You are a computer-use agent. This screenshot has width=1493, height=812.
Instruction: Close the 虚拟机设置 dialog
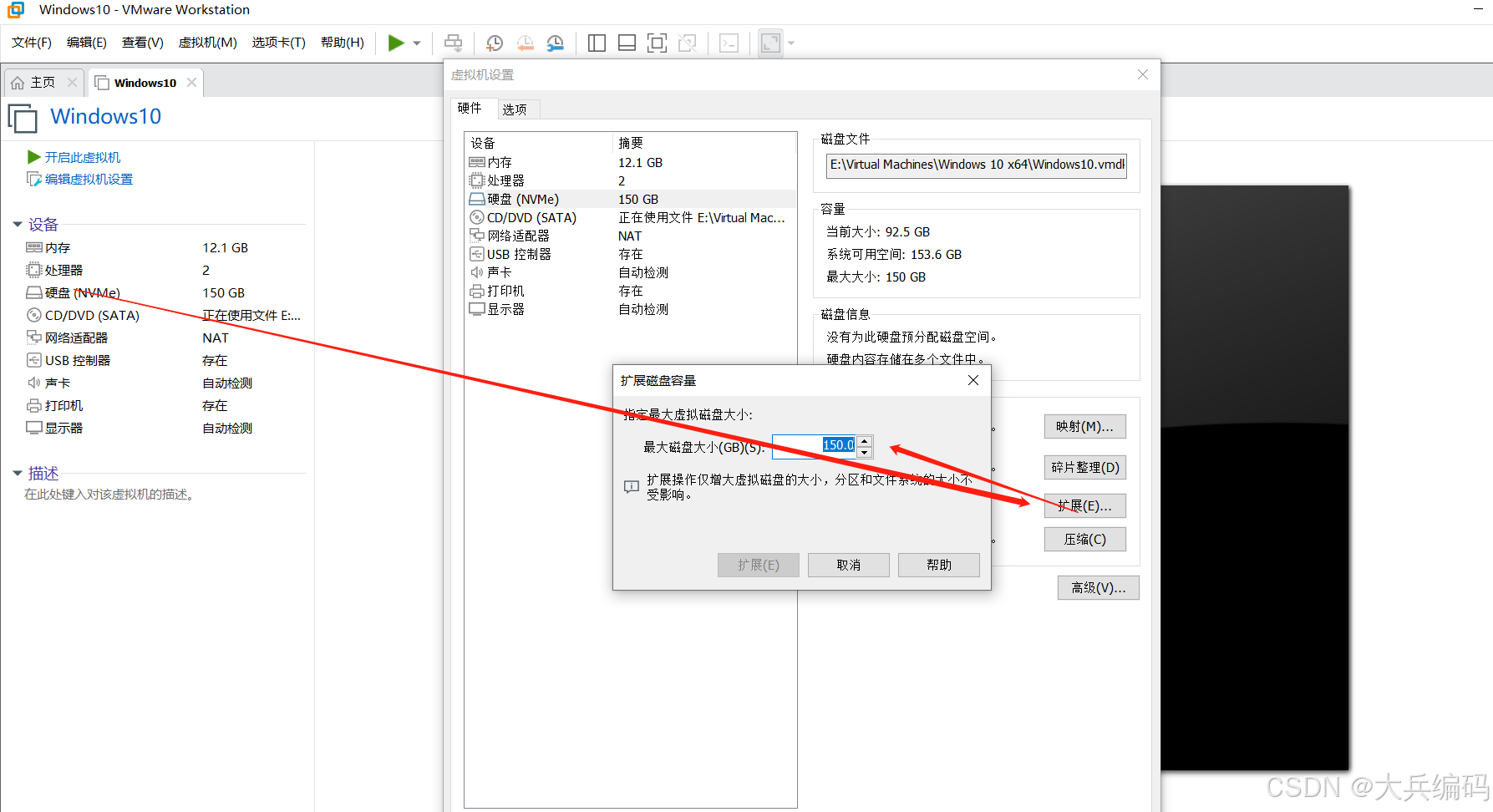point(1142,74)
